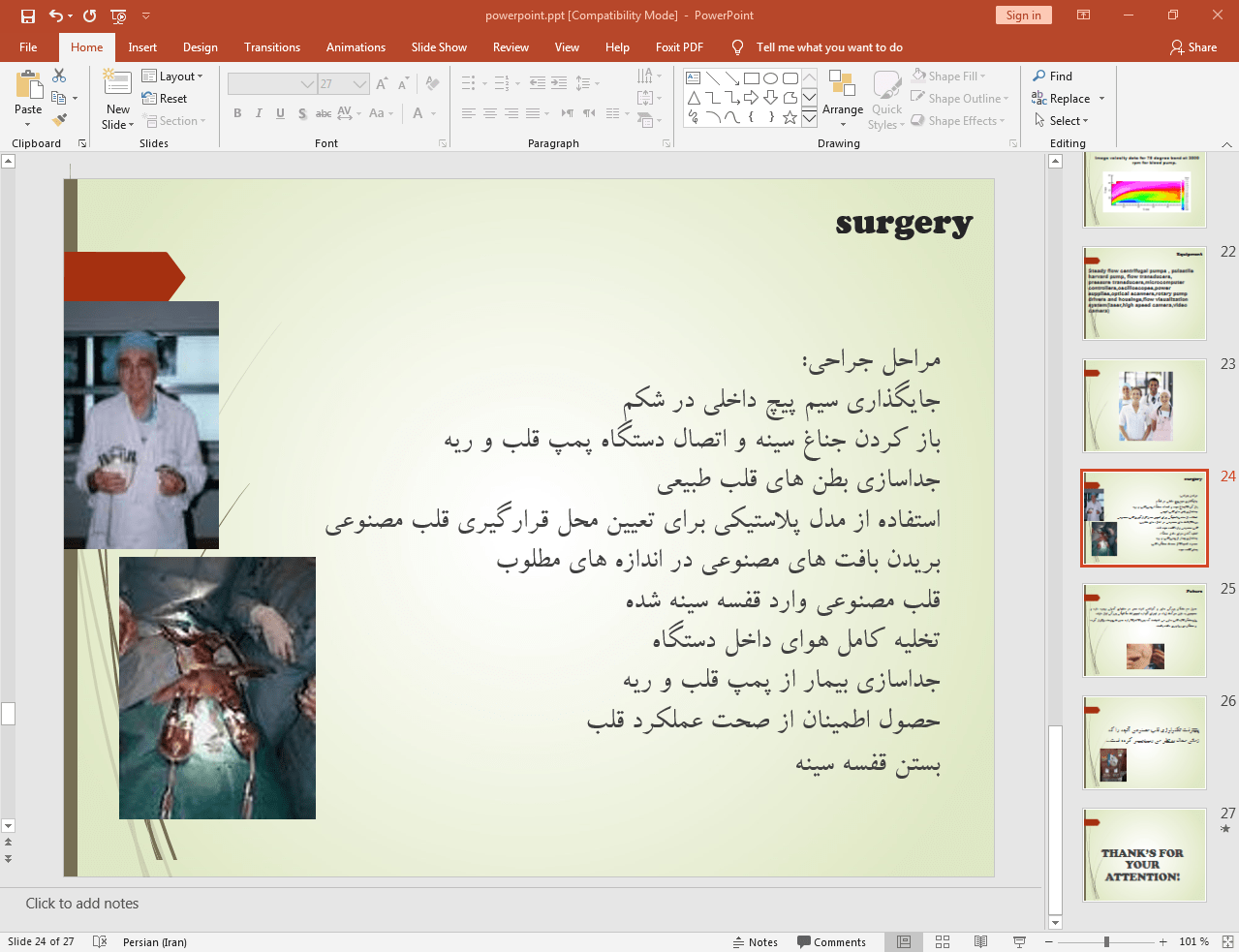Click the zoom out minus button

1049,942
